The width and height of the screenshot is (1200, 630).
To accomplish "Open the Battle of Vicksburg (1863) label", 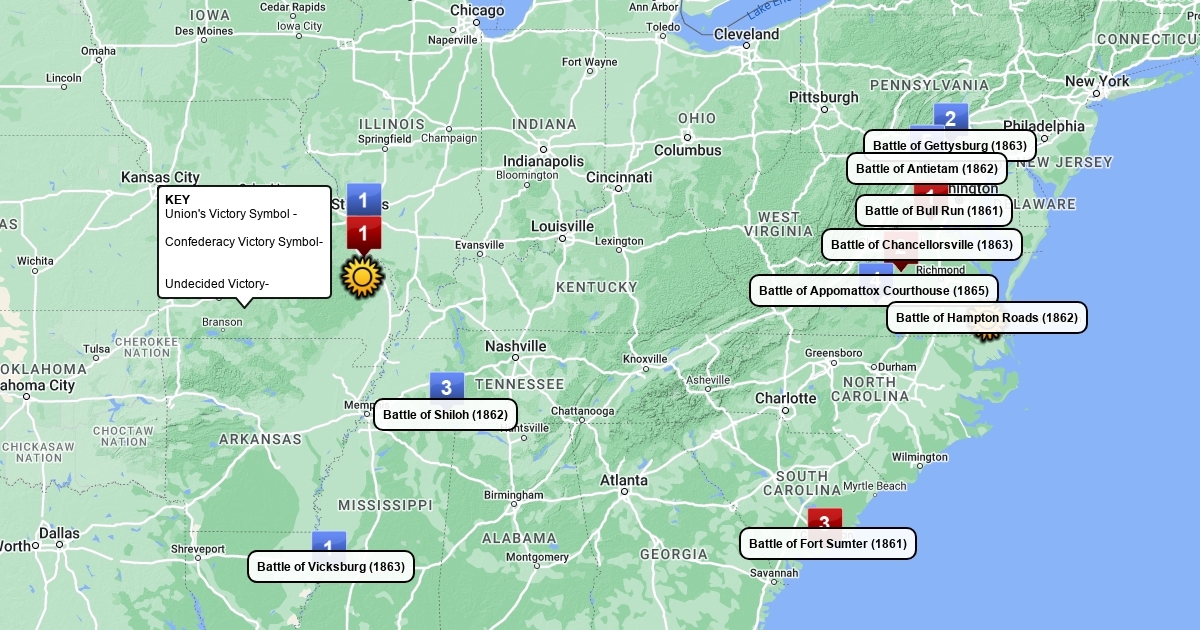I will [331, 567].
